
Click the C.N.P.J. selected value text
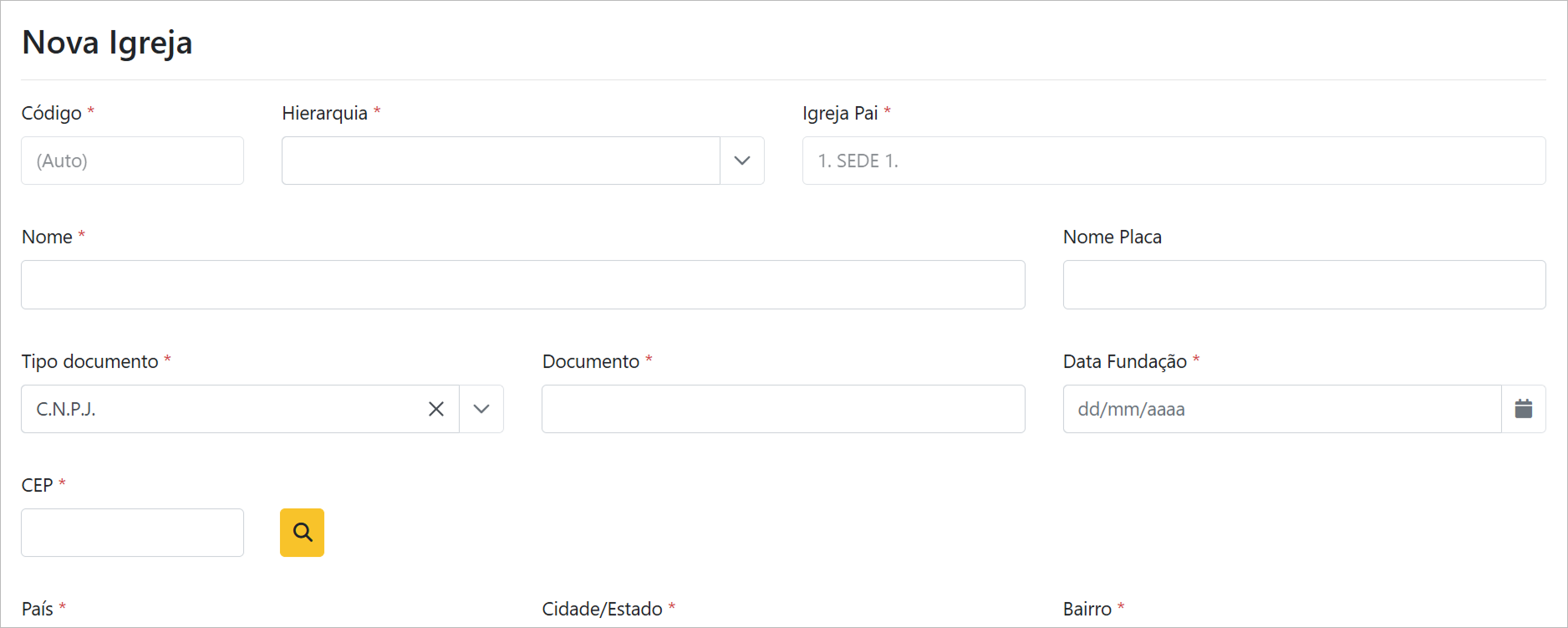67,409
